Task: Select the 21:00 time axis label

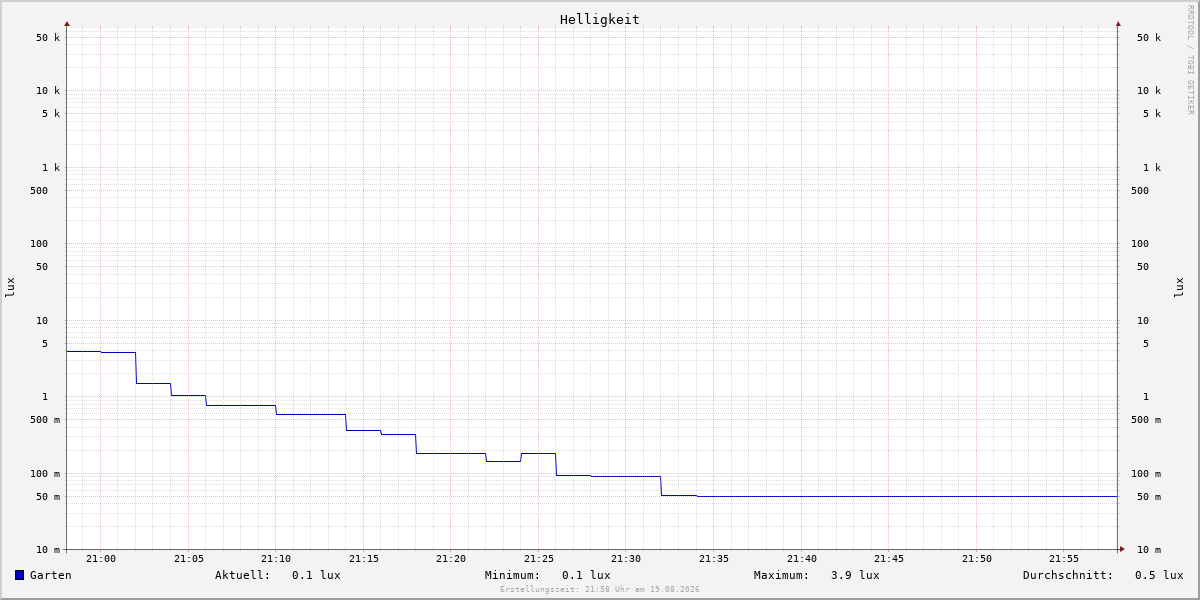Action: (x=101, y=559)
